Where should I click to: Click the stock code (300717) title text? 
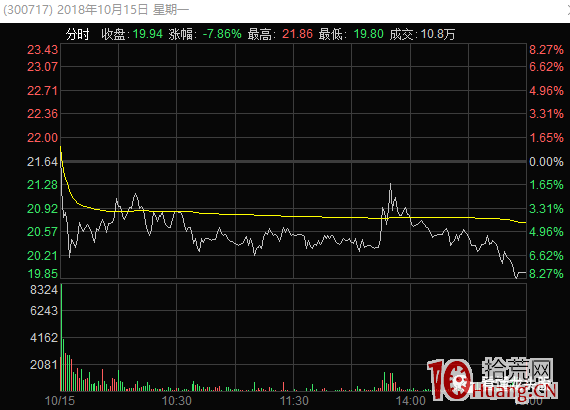coord(28,10)
